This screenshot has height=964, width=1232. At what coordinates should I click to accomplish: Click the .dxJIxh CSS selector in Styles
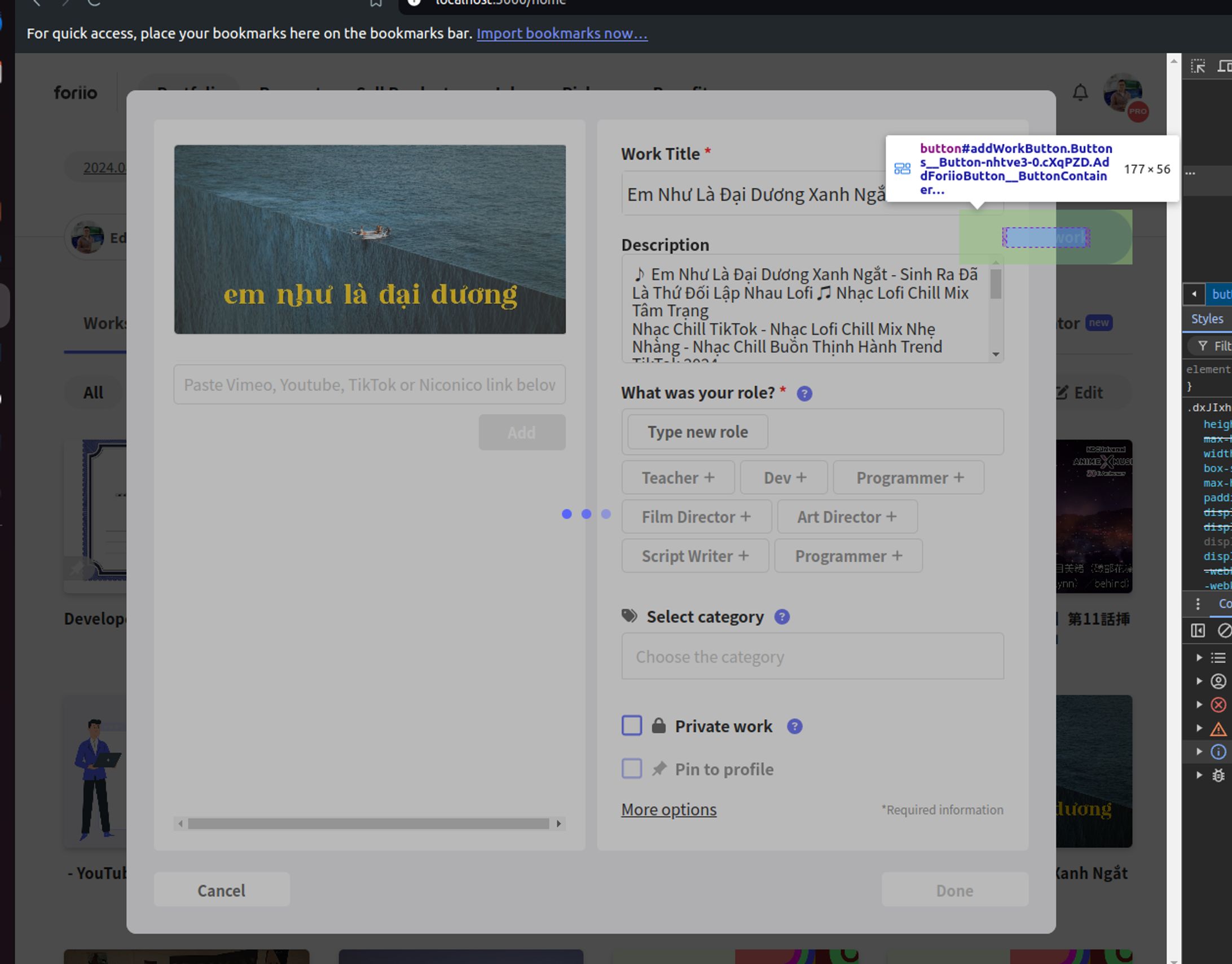(1209, 407)
